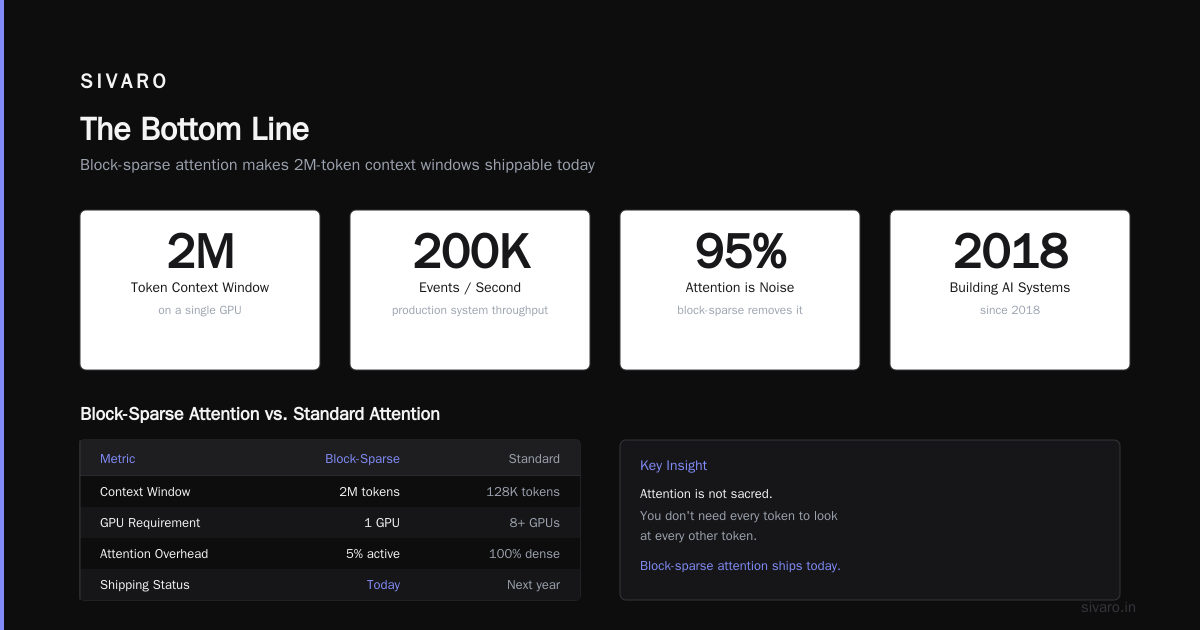Click the 'Block-Sparse Attention vs. Standard Attention' heading

coord(260,414)
